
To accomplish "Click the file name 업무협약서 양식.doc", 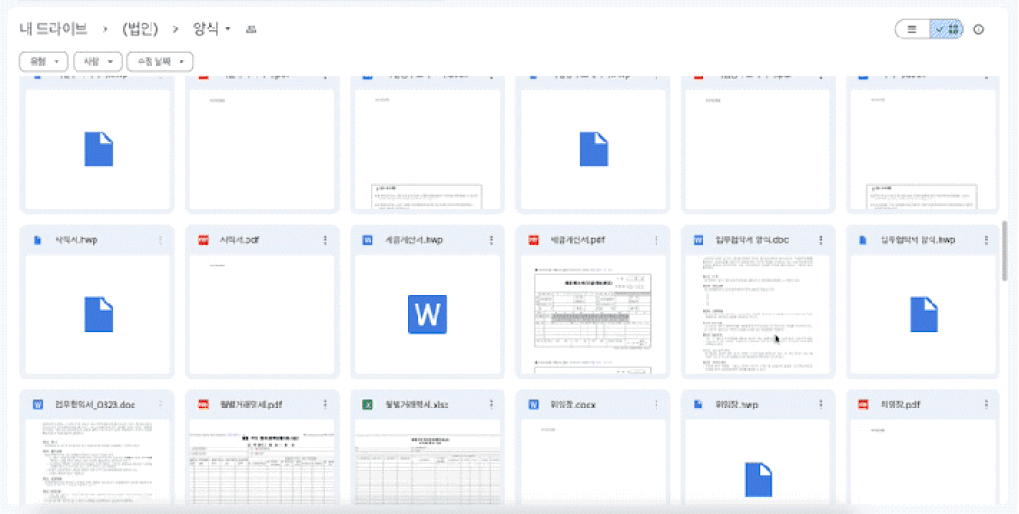I will 752,240.
